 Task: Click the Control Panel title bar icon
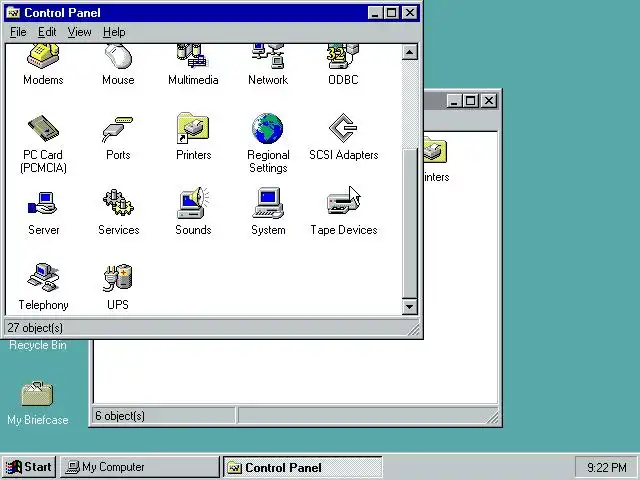point(13,13)
